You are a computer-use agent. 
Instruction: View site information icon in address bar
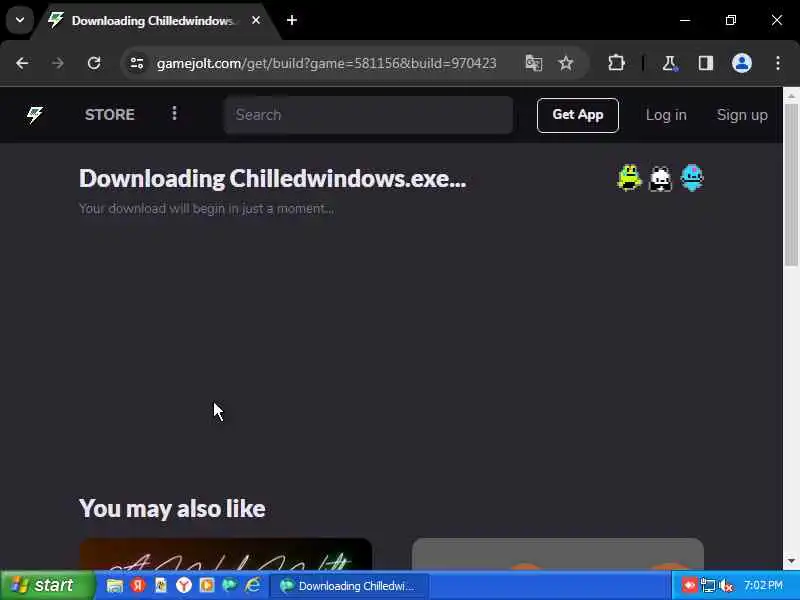pos(137,63)
